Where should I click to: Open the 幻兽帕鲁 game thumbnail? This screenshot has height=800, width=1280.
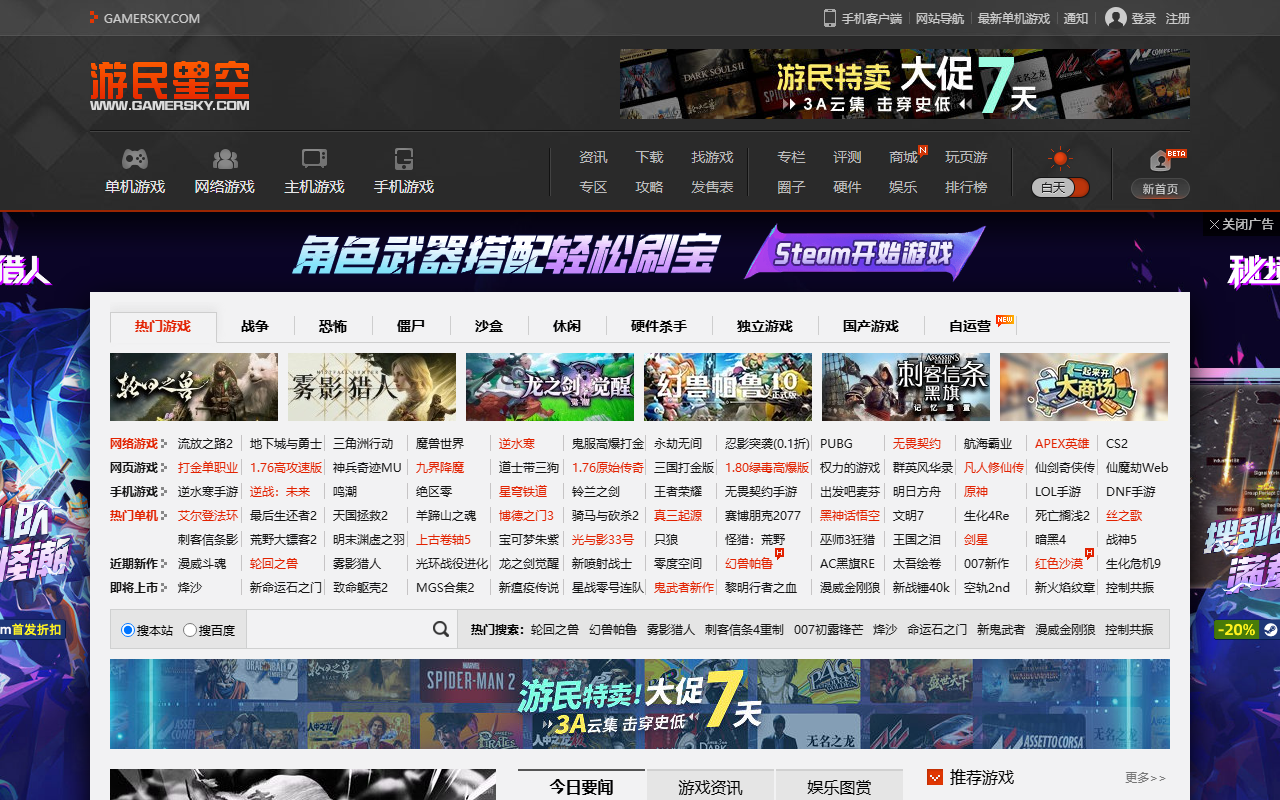(728, 387)
